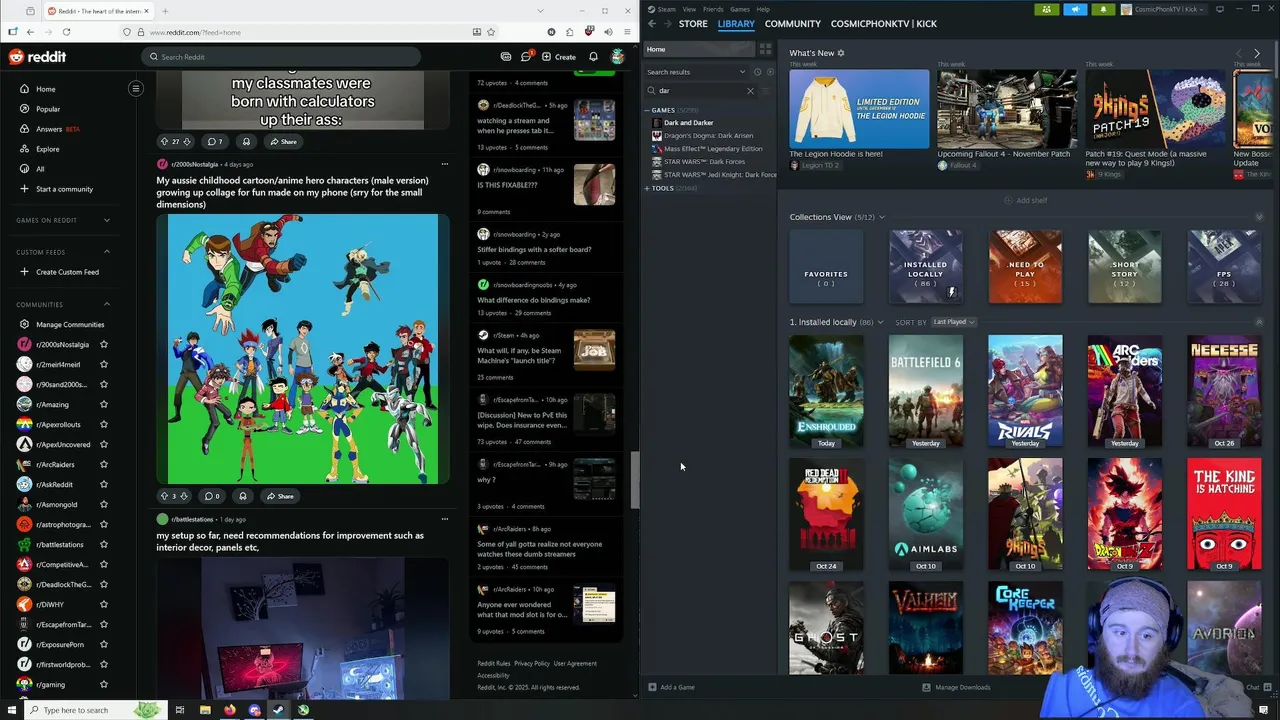The width and height of the screenshot is (1280, 720).
Task: Collapse the GAMES category in Steam list
Action: pyautogui.click(x=647, y=110)
